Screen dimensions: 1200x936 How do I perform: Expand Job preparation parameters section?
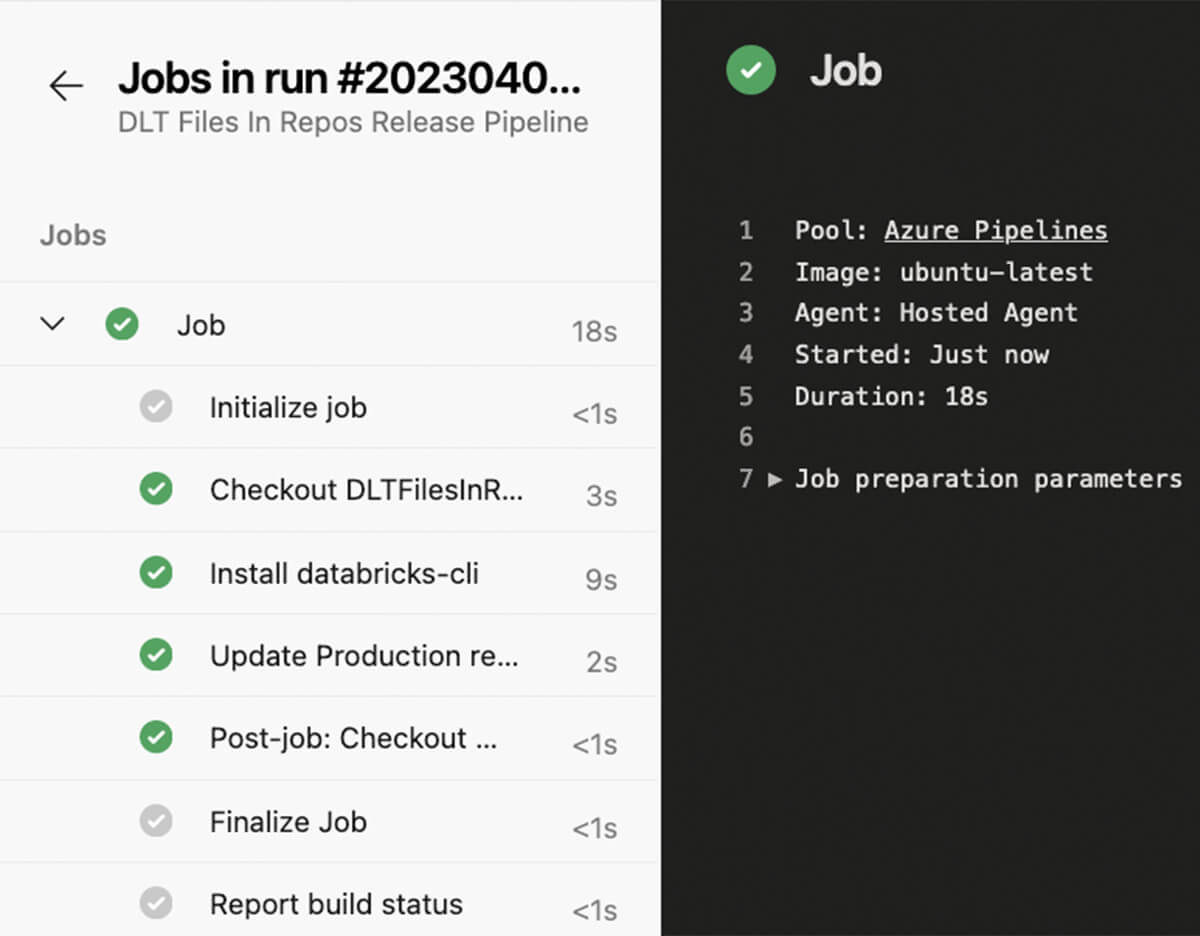pyautogui.click(x=775, y=479)
